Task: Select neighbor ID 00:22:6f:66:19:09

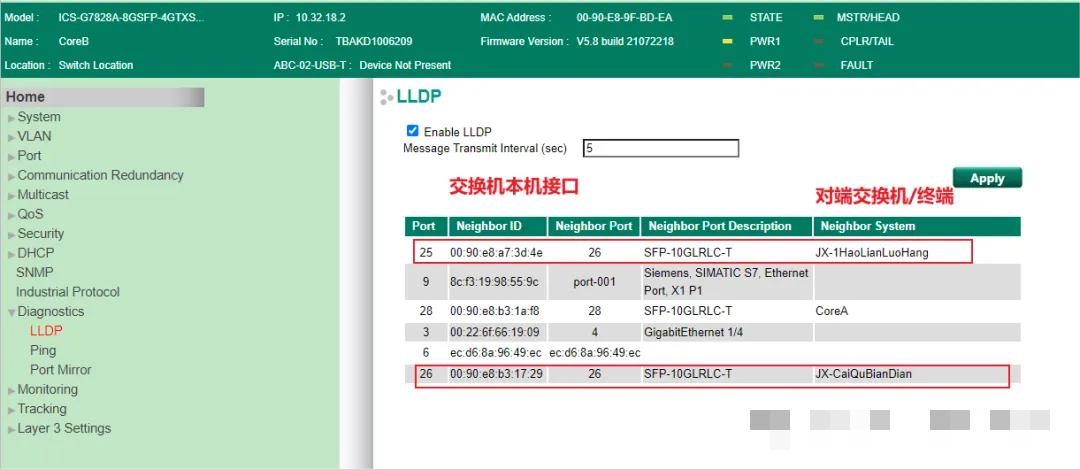Action: point(495,332)
